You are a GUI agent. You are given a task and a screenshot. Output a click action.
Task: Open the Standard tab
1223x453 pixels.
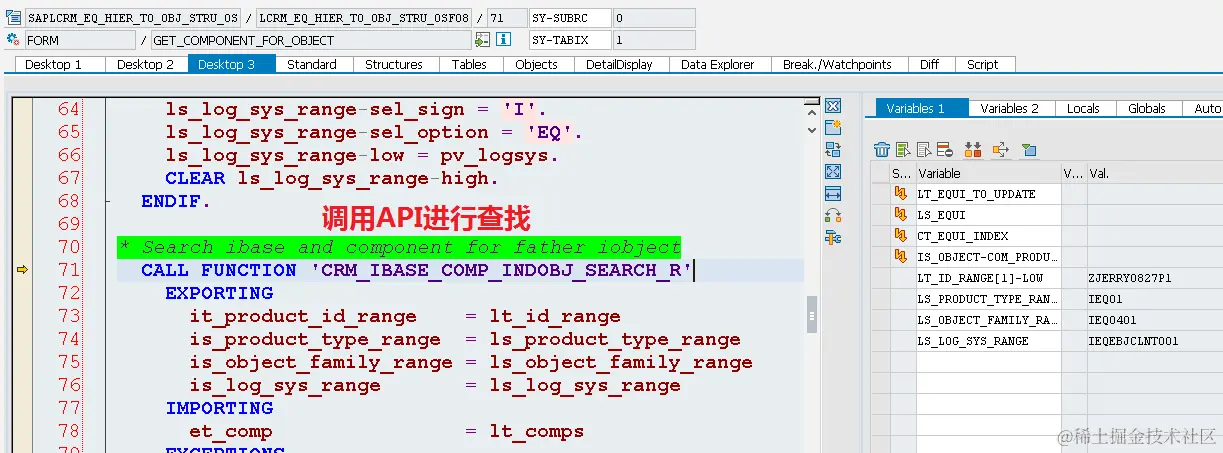pyautogui.click(x=312, y=64)
